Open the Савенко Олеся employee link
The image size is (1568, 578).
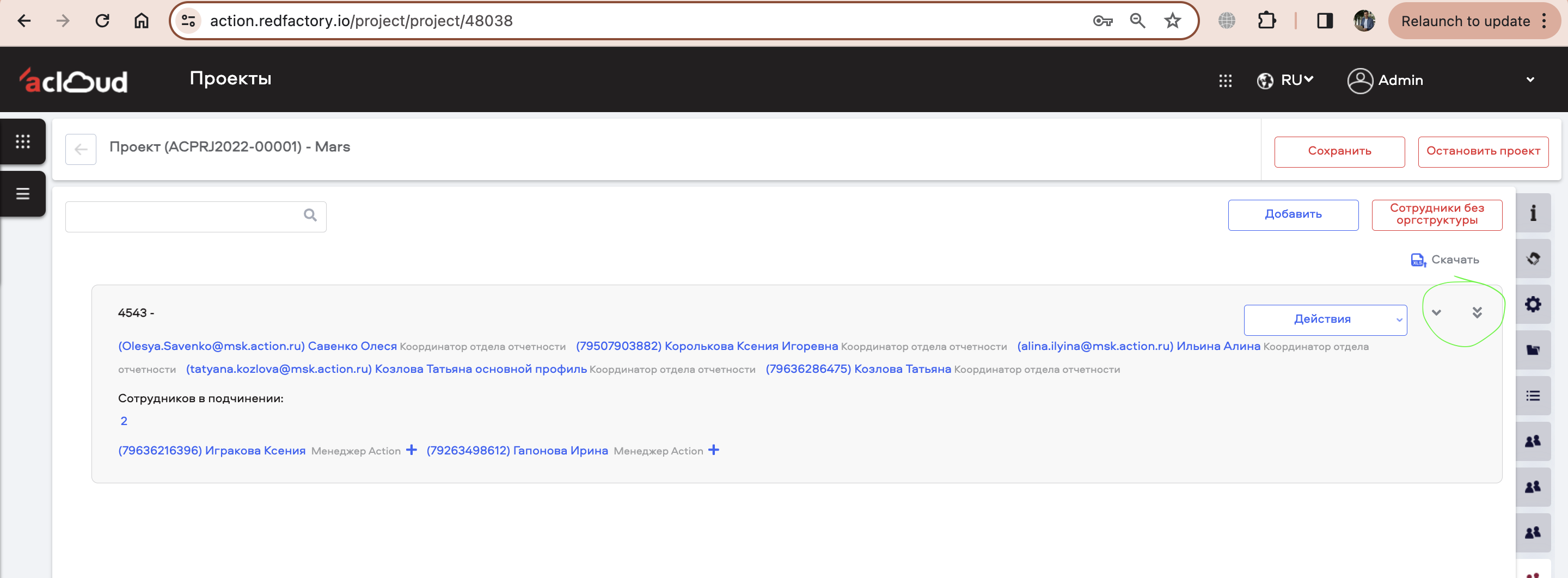257,346
